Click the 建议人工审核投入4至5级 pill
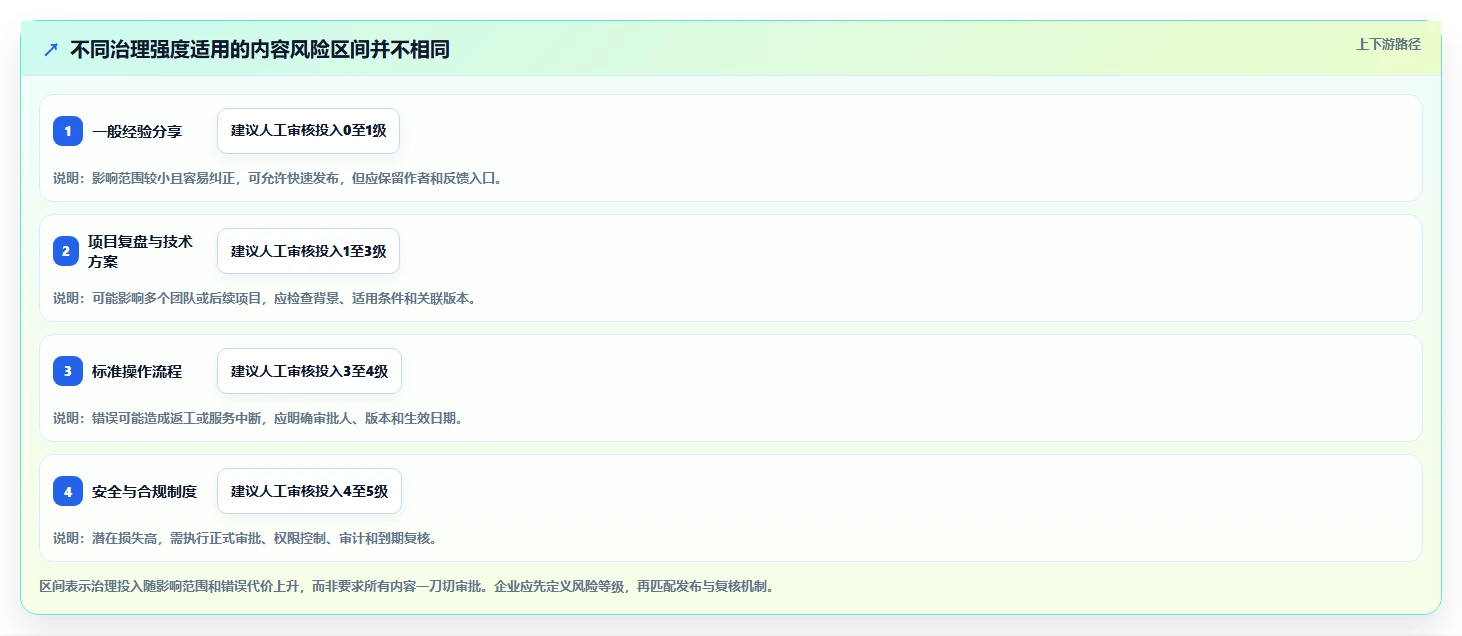Image resolution: width=1462 pixels, height=636 pixels. coord(309,491)
